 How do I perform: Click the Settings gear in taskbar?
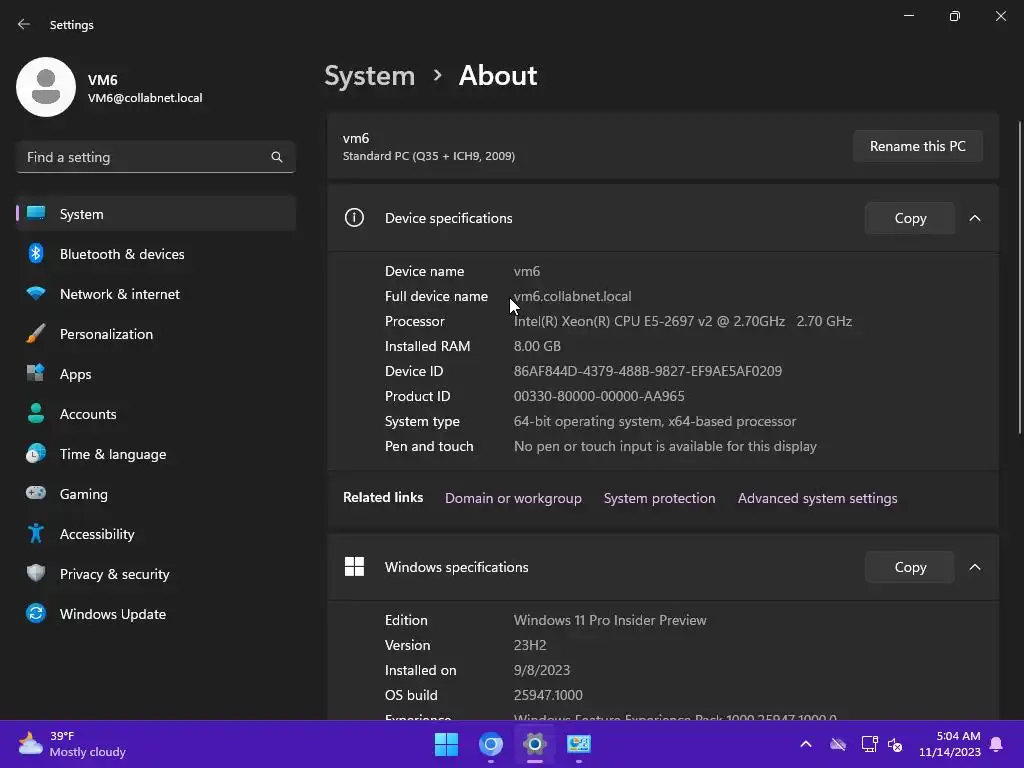tap(534, 744)
